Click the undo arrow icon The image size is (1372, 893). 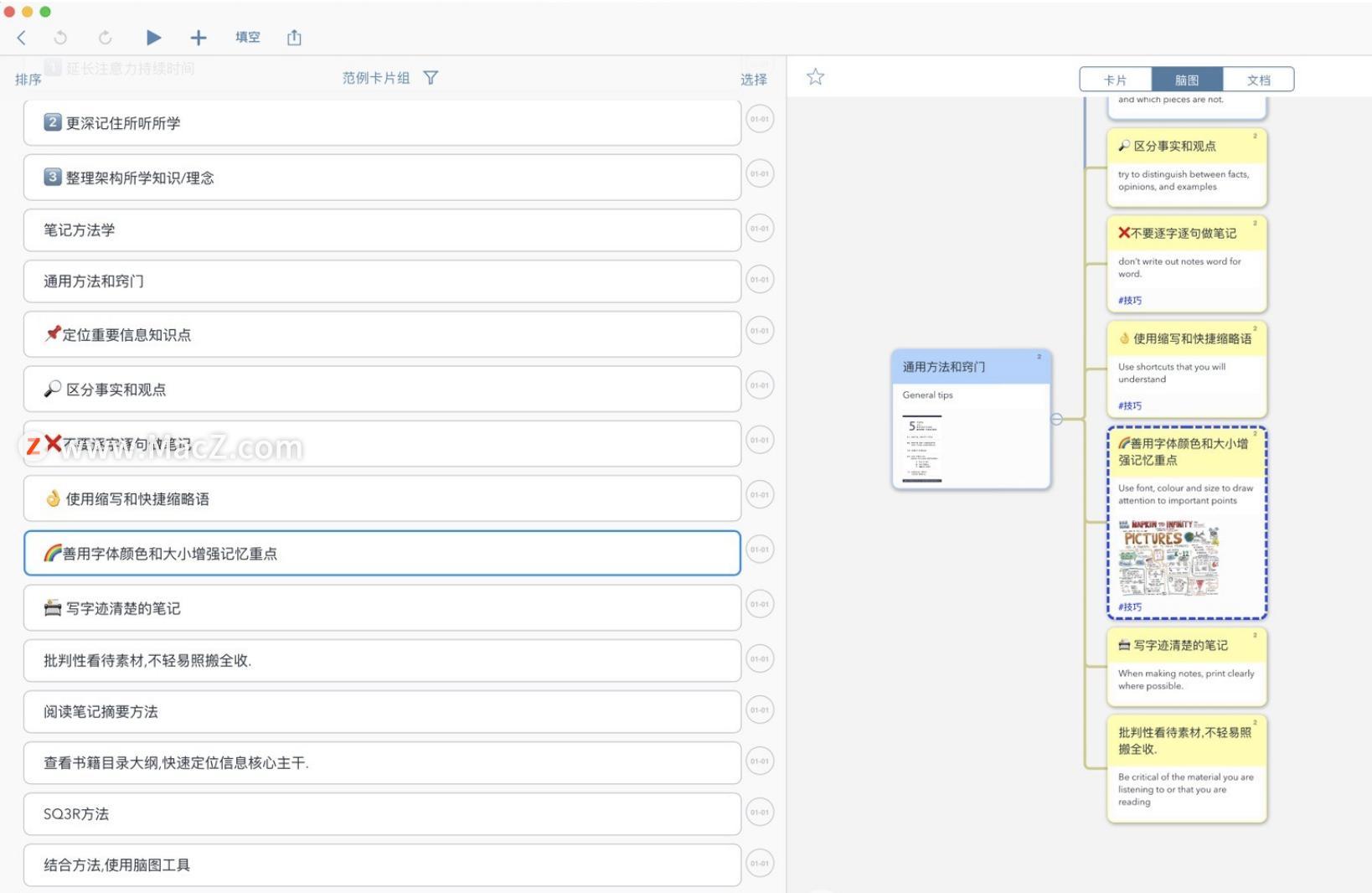click(x=60, y=38)
